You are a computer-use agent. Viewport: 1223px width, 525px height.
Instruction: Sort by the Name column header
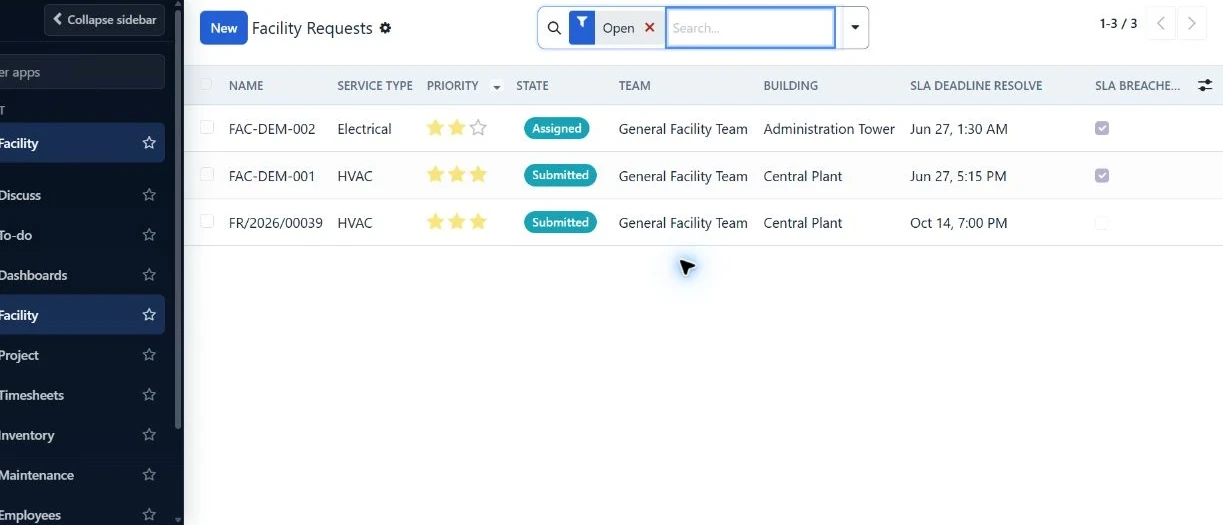(x=246, y=86)
